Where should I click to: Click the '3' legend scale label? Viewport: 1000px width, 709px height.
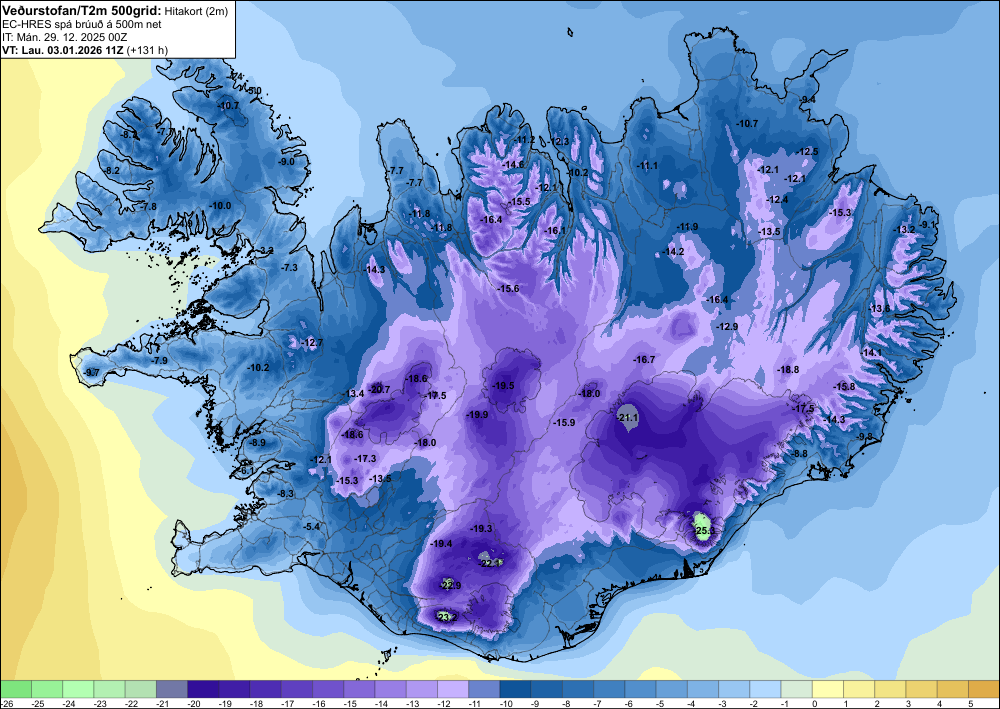click(908, 704)
